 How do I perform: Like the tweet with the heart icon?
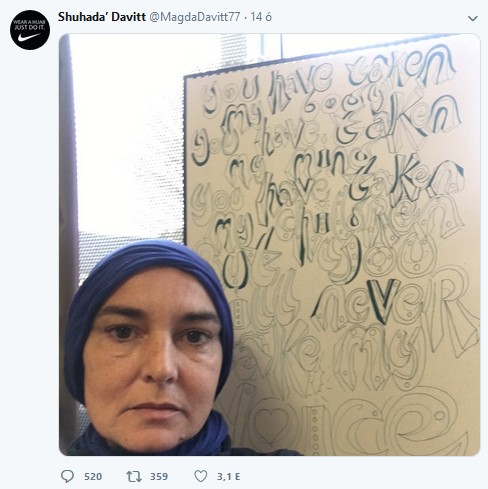pyautogui.click(x=201, y=476)
